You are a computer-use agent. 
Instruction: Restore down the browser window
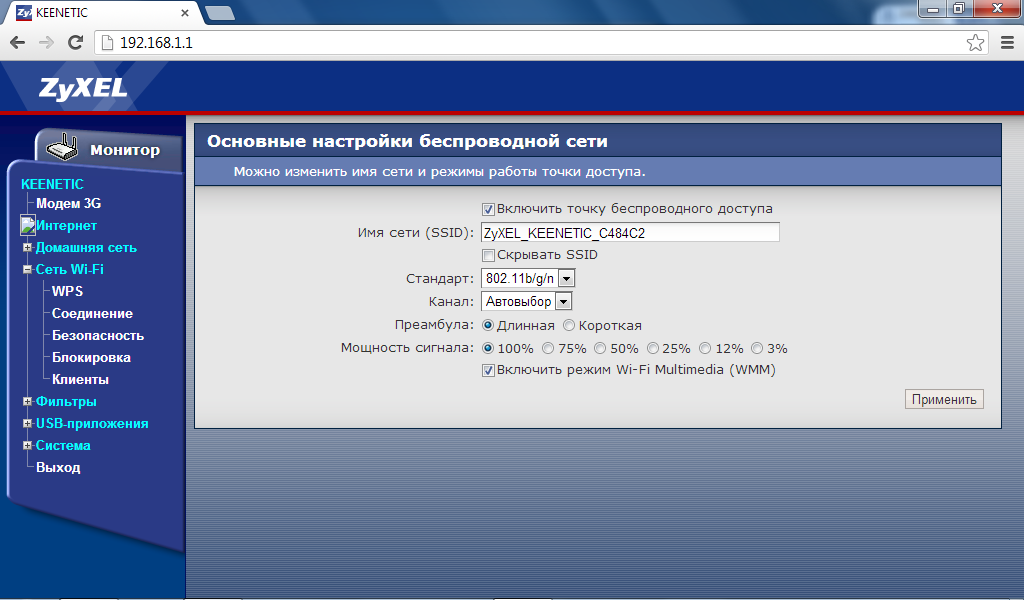pos(959,8)
